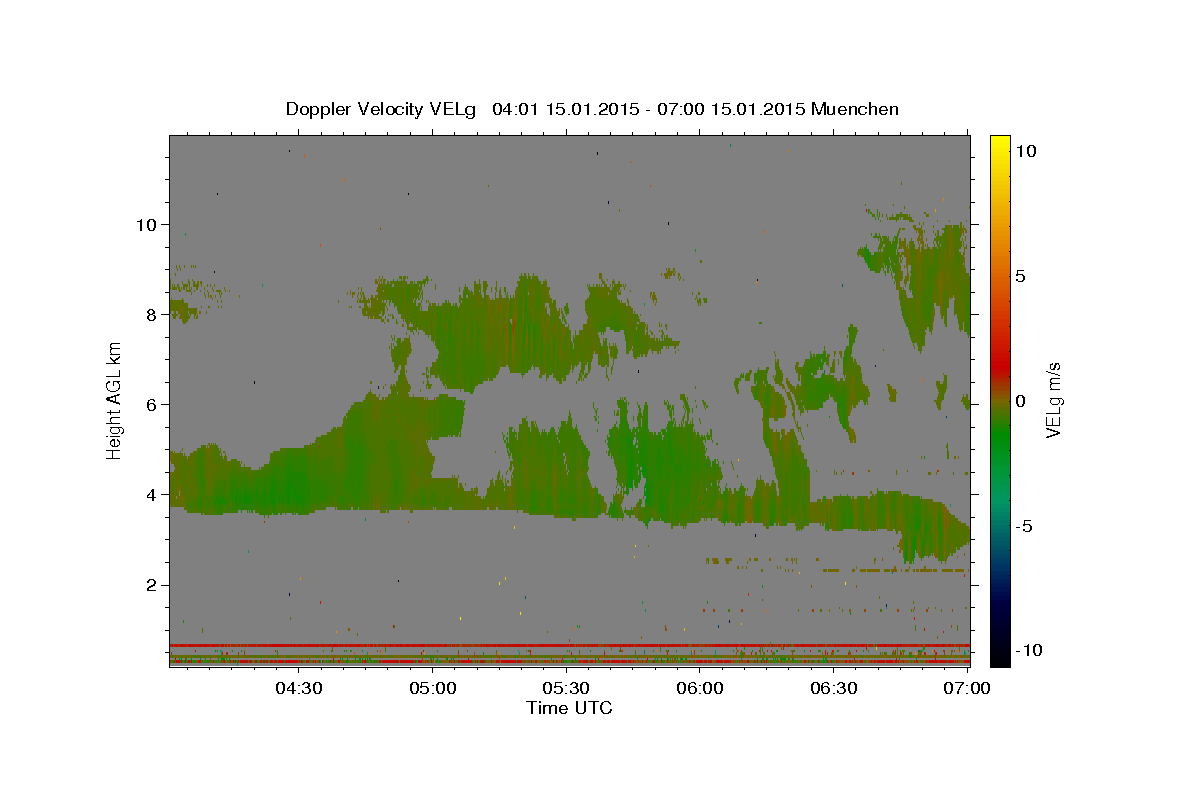Screen dimensions: 1200x800
Task: Click the plot title starting 'Doppler Velocity VELg'
Action: click(x=592, y=109)
